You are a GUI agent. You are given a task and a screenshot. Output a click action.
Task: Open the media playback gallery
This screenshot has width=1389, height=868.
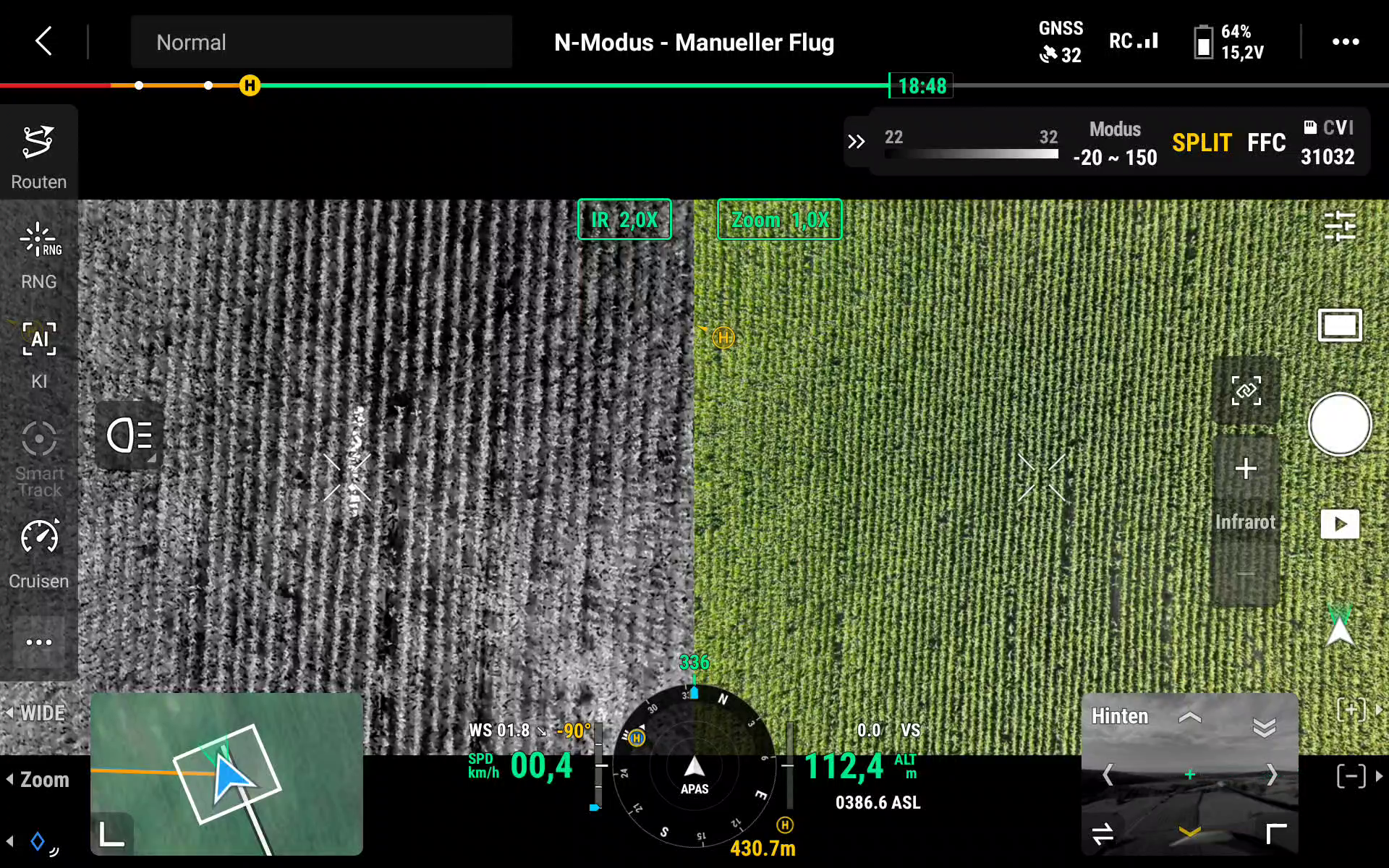pos(1339,524)
